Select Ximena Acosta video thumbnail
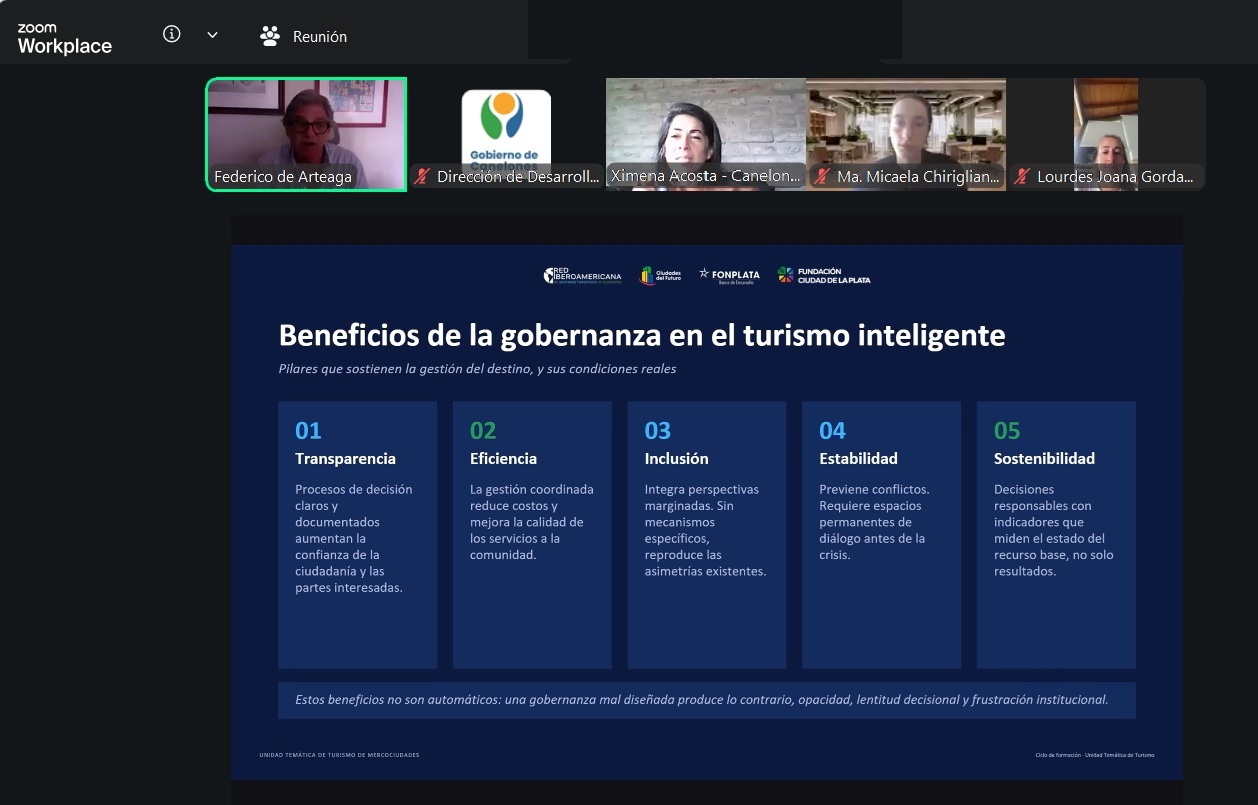 [x=706, y=134]
